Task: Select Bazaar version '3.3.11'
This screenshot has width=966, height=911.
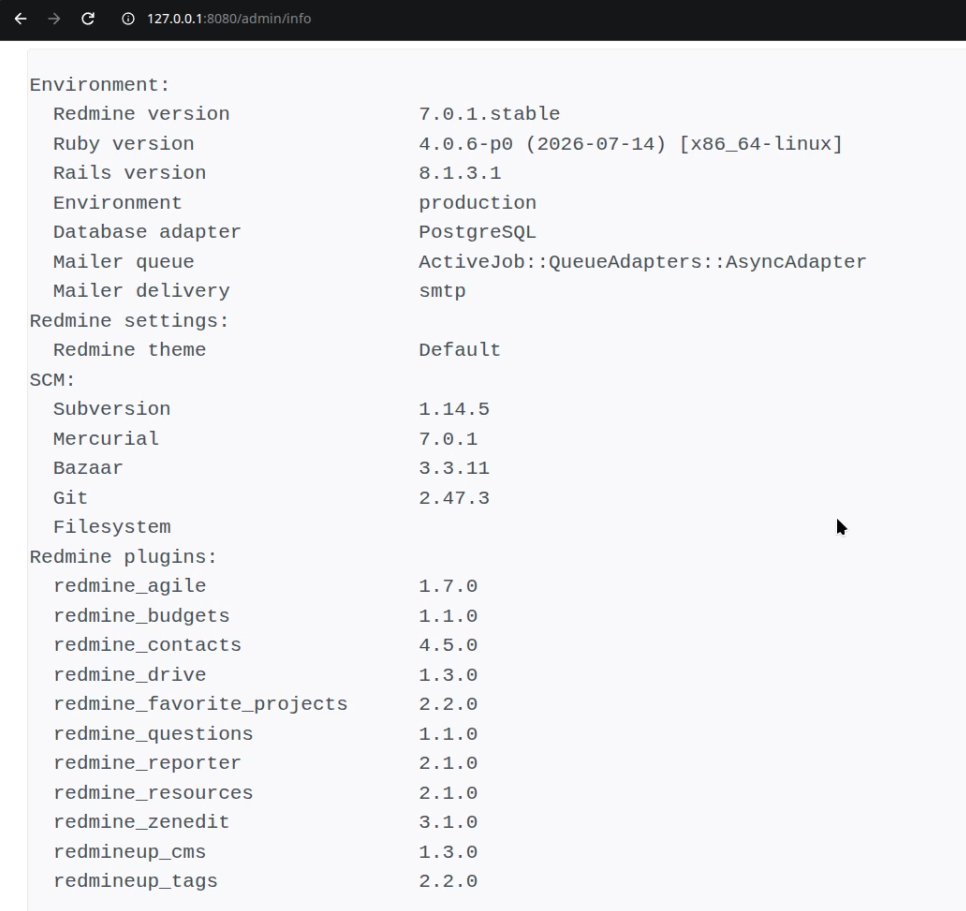Action: click(454, 468)
